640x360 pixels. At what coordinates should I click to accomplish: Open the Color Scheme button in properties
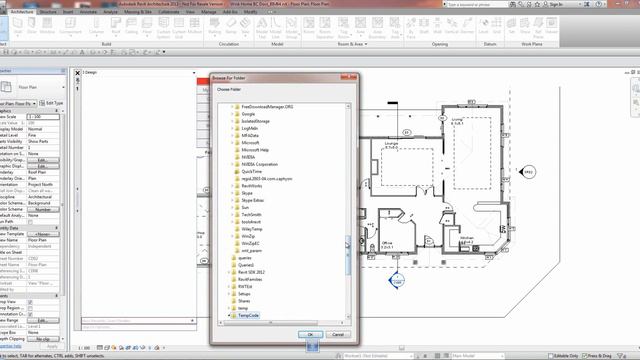[43, 209]
